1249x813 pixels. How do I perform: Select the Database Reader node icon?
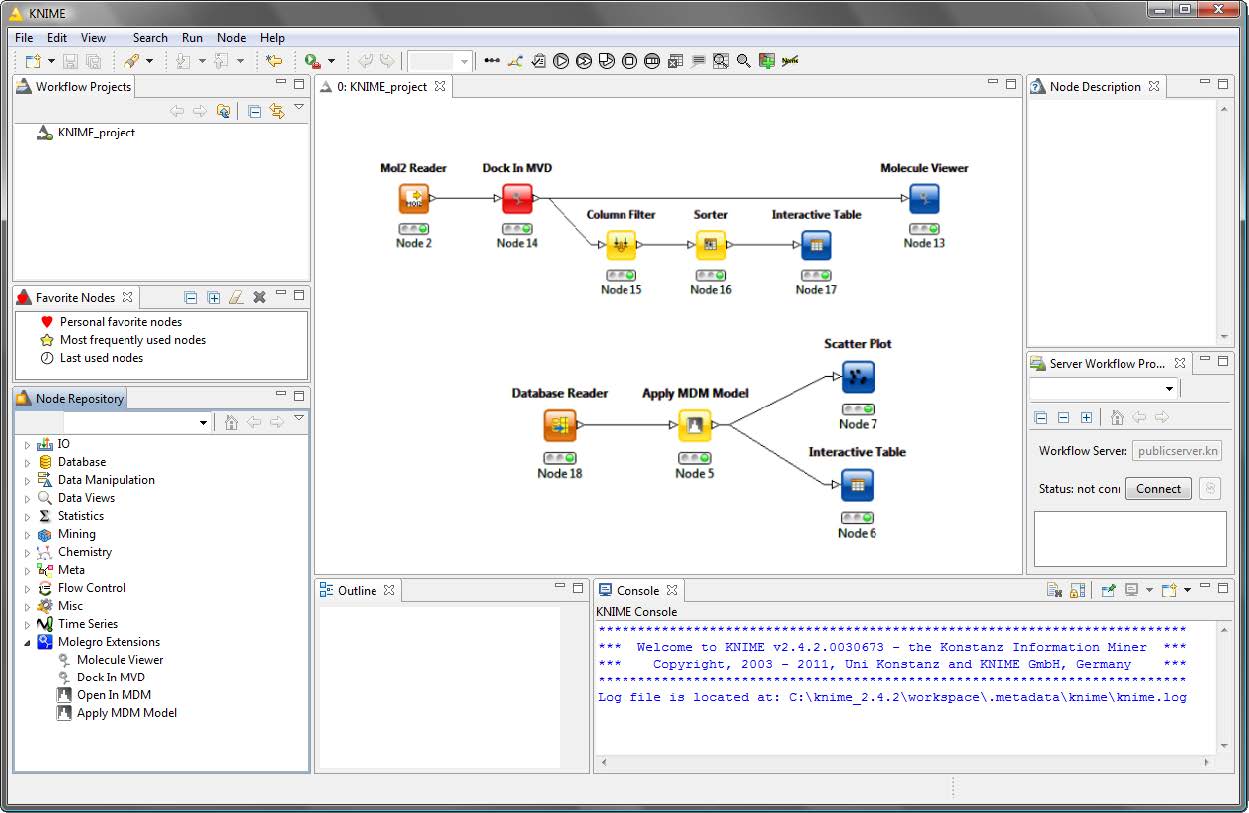point(559,426)
